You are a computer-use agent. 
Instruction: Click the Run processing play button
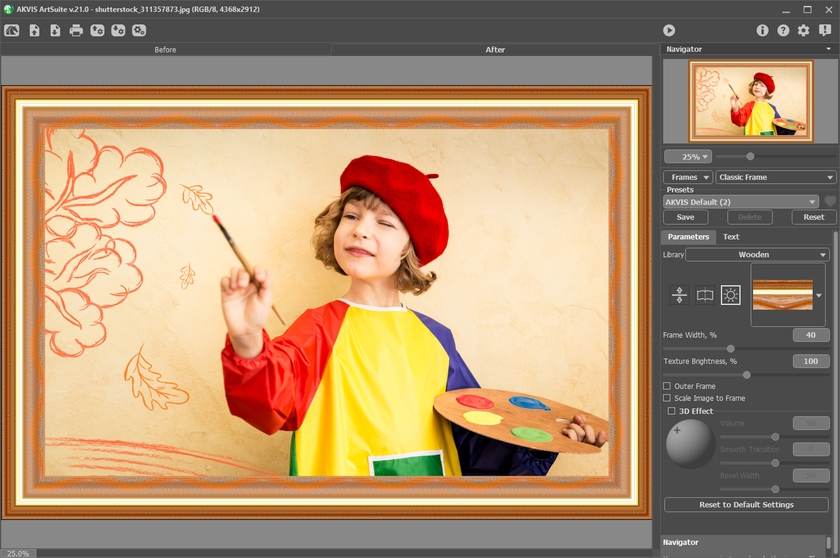(x=669, y=31)
